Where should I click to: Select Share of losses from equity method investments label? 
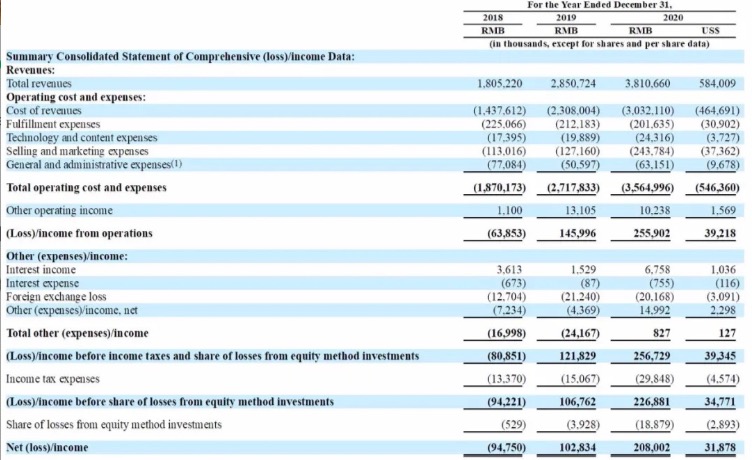110,425
